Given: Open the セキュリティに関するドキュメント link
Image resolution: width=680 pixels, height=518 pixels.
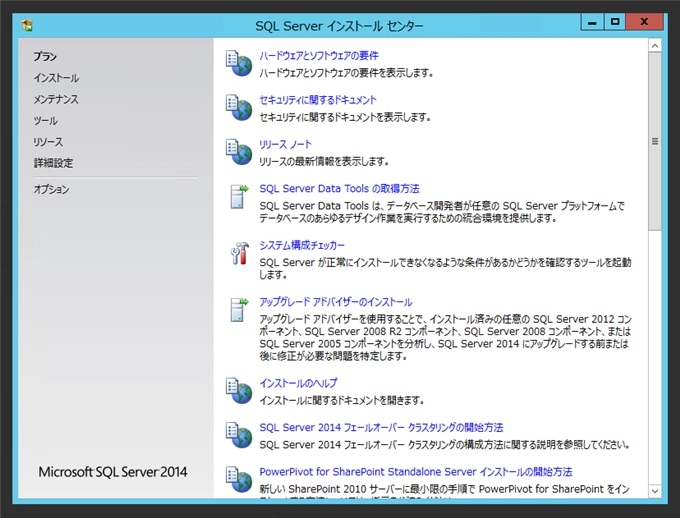Looking at the screenshot, I should click(318, 100).
